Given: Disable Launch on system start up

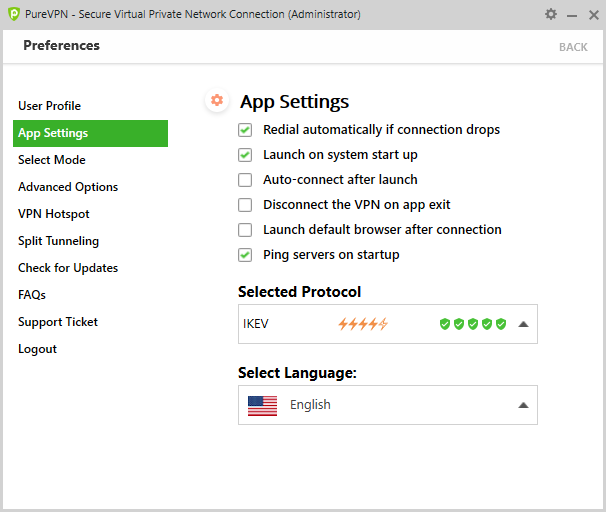Looking at the screenshot, I should [245, 155].
